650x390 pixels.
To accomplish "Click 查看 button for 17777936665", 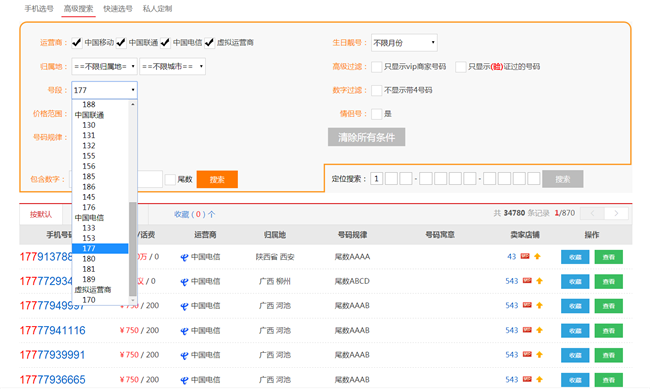I will [609, 380].
